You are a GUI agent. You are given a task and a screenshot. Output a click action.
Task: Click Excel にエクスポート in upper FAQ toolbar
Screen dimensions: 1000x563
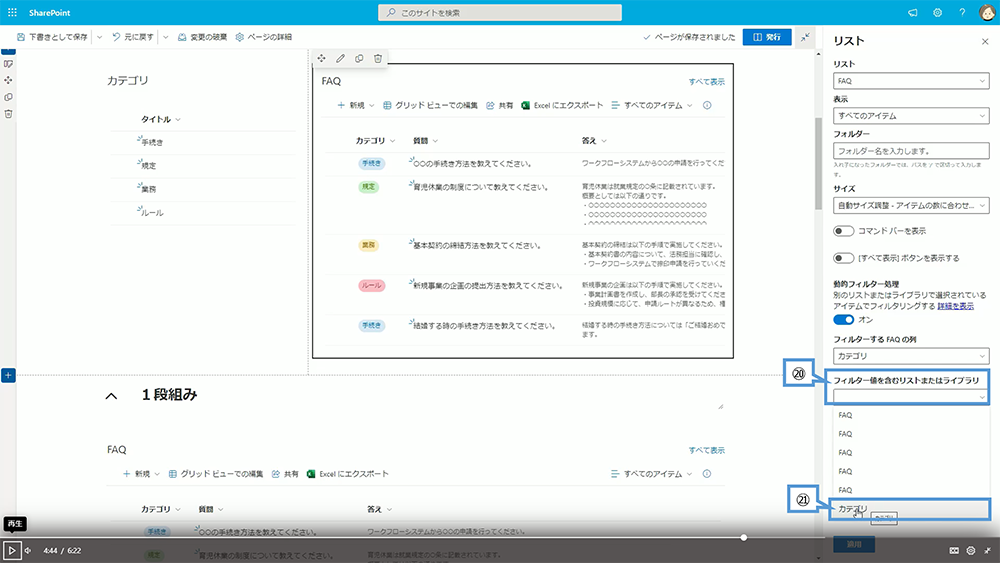(x=562, y=105)
